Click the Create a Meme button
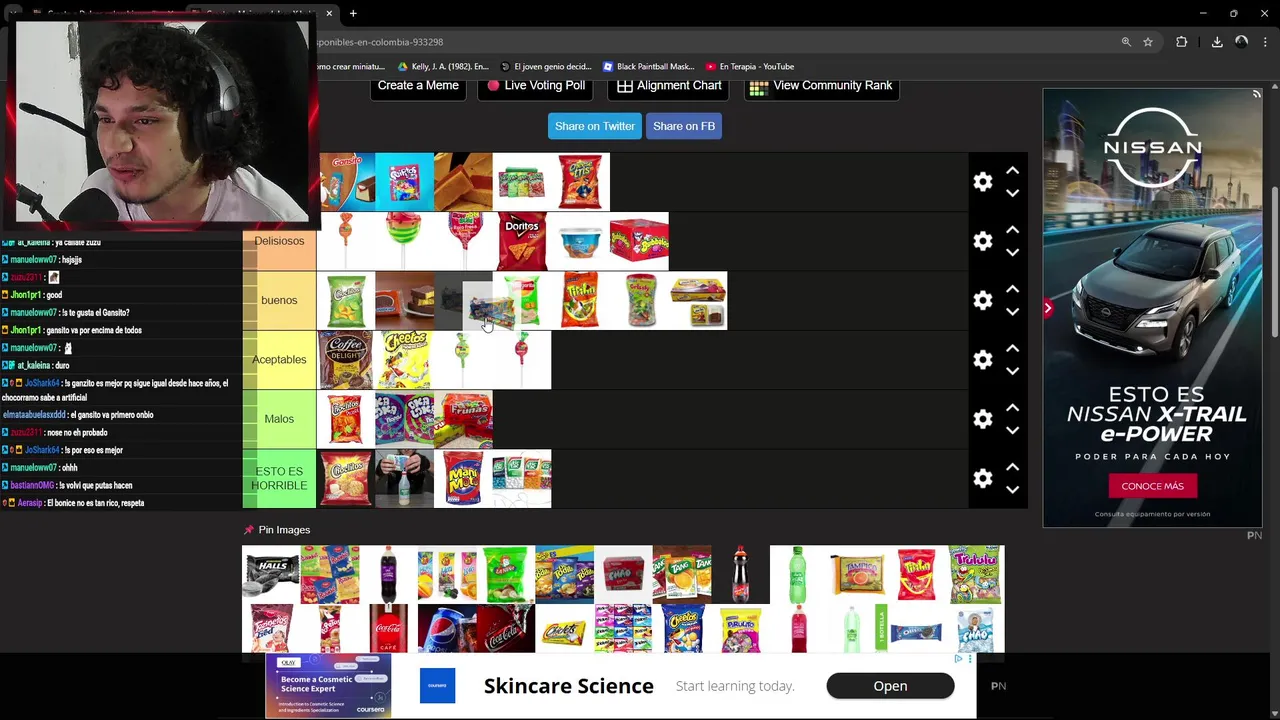This screenshot has width=1280, height=720. pos(418,86)
